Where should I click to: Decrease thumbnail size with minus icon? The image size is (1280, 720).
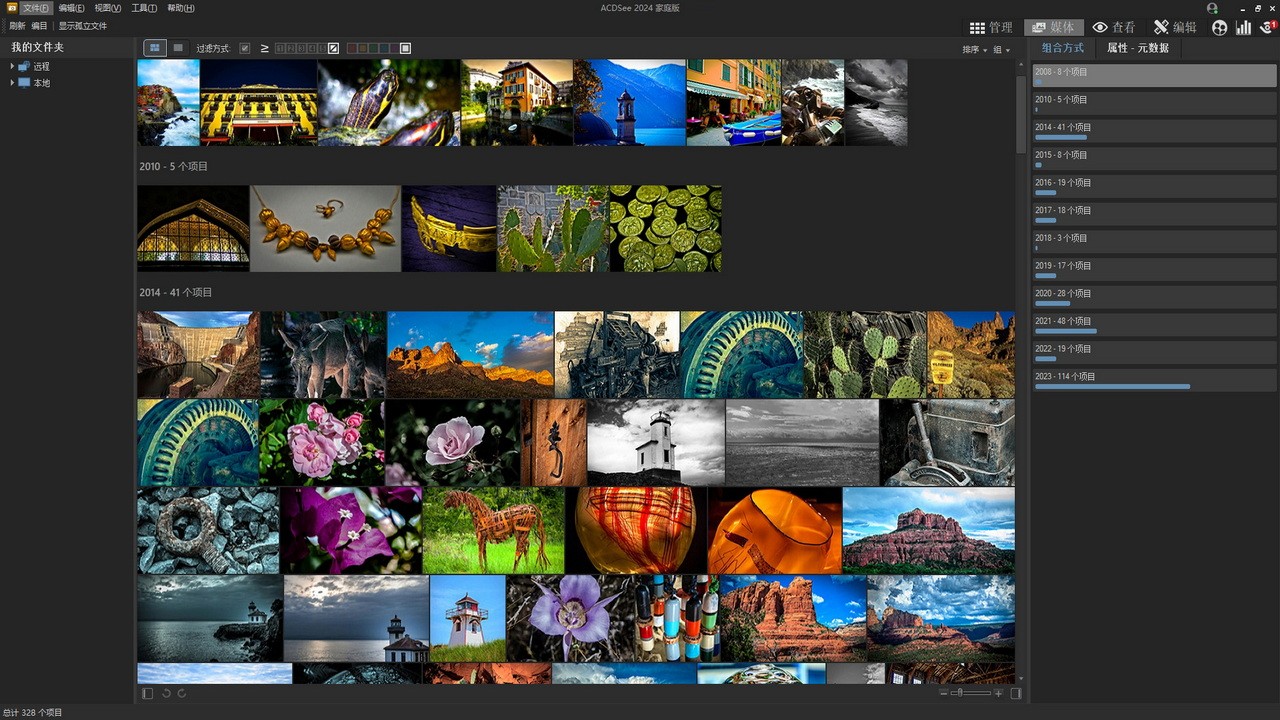[x=944, y=693]
